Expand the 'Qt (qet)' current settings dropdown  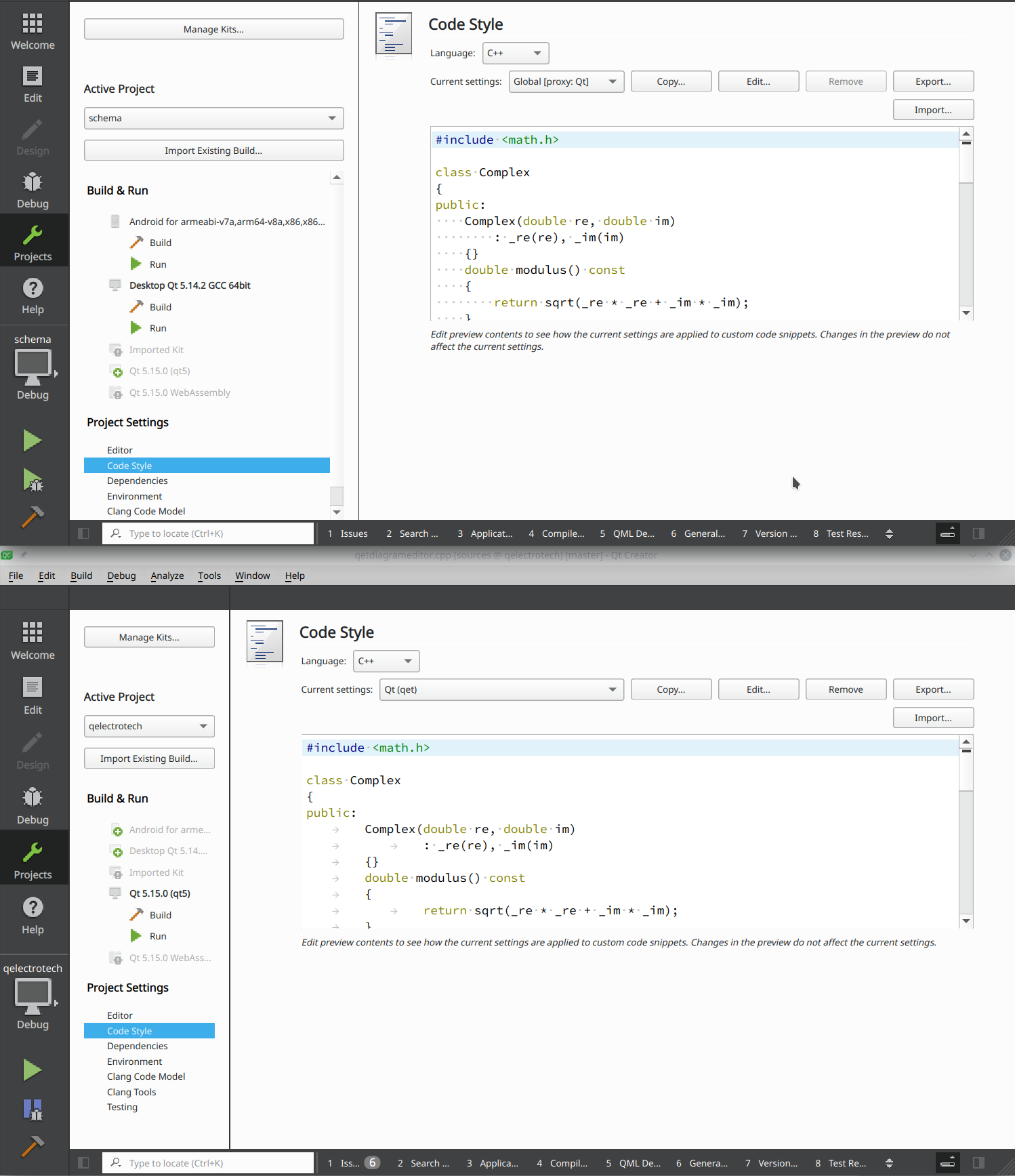(x=501, y=689)
